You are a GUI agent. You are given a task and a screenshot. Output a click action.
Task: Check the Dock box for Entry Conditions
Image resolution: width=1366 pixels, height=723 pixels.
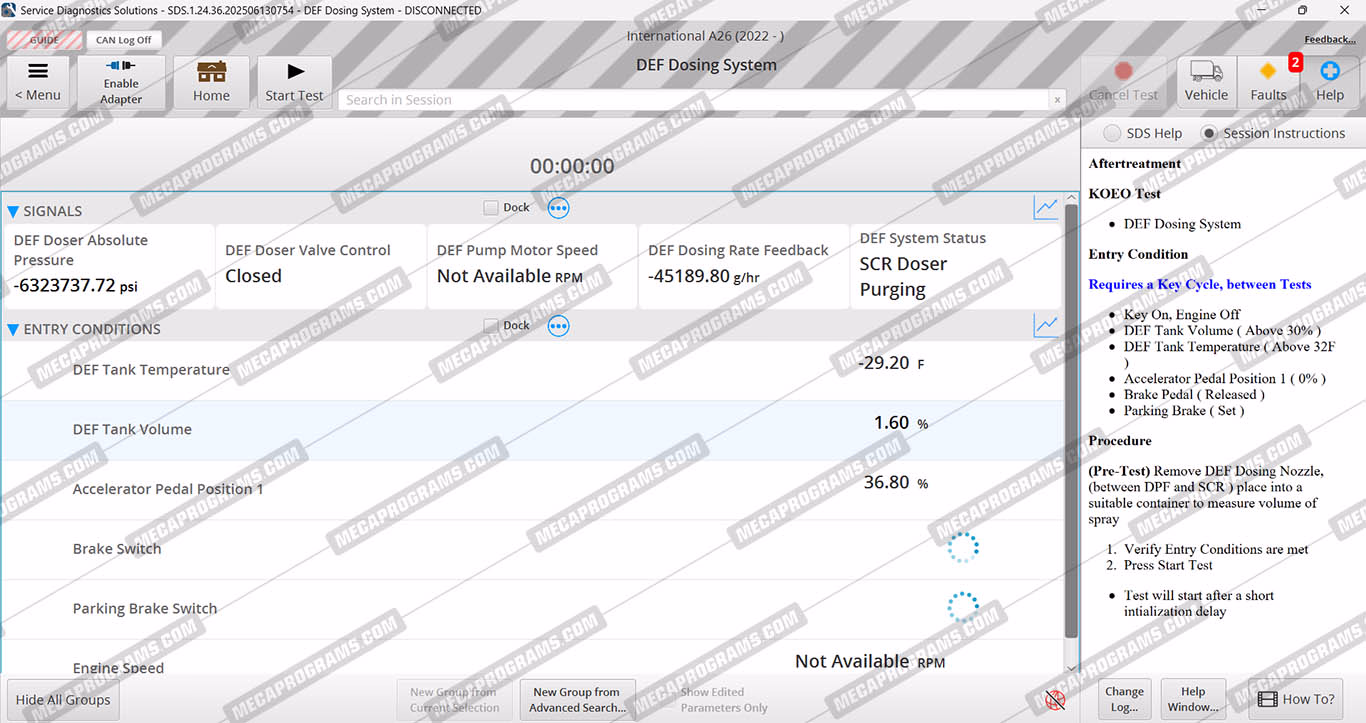click(490, 326)
